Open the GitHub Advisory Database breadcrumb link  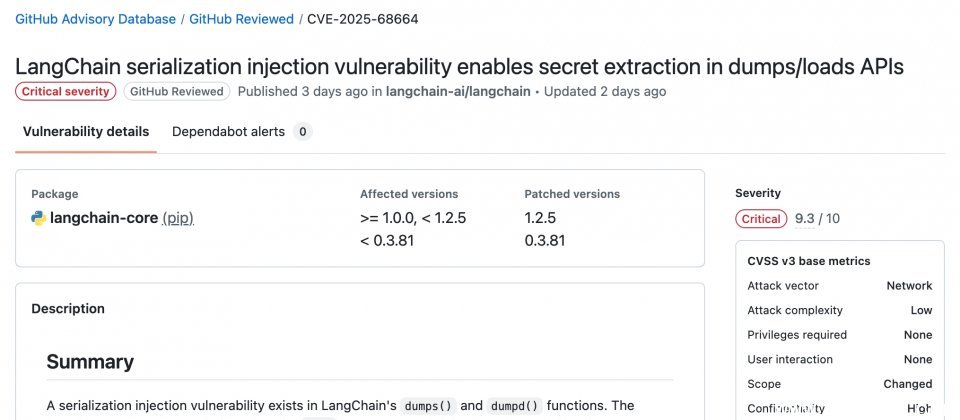[95, 19]
